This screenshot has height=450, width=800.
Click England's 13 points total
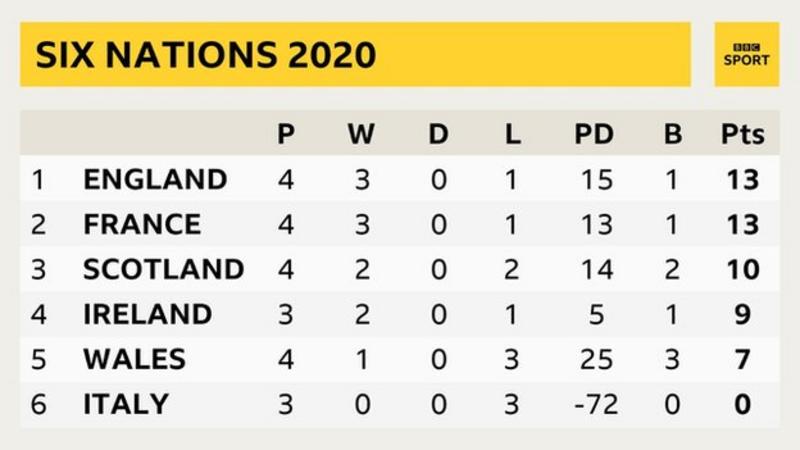click(743, 180)
